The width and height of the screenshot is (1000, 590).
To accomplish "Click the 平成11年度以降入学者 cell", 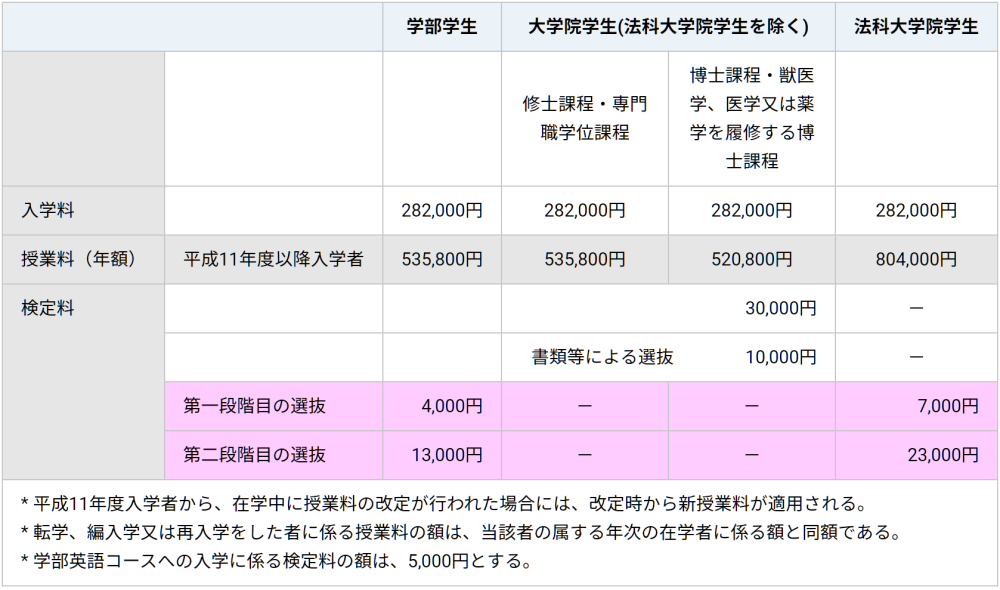I will click(274, 260).
